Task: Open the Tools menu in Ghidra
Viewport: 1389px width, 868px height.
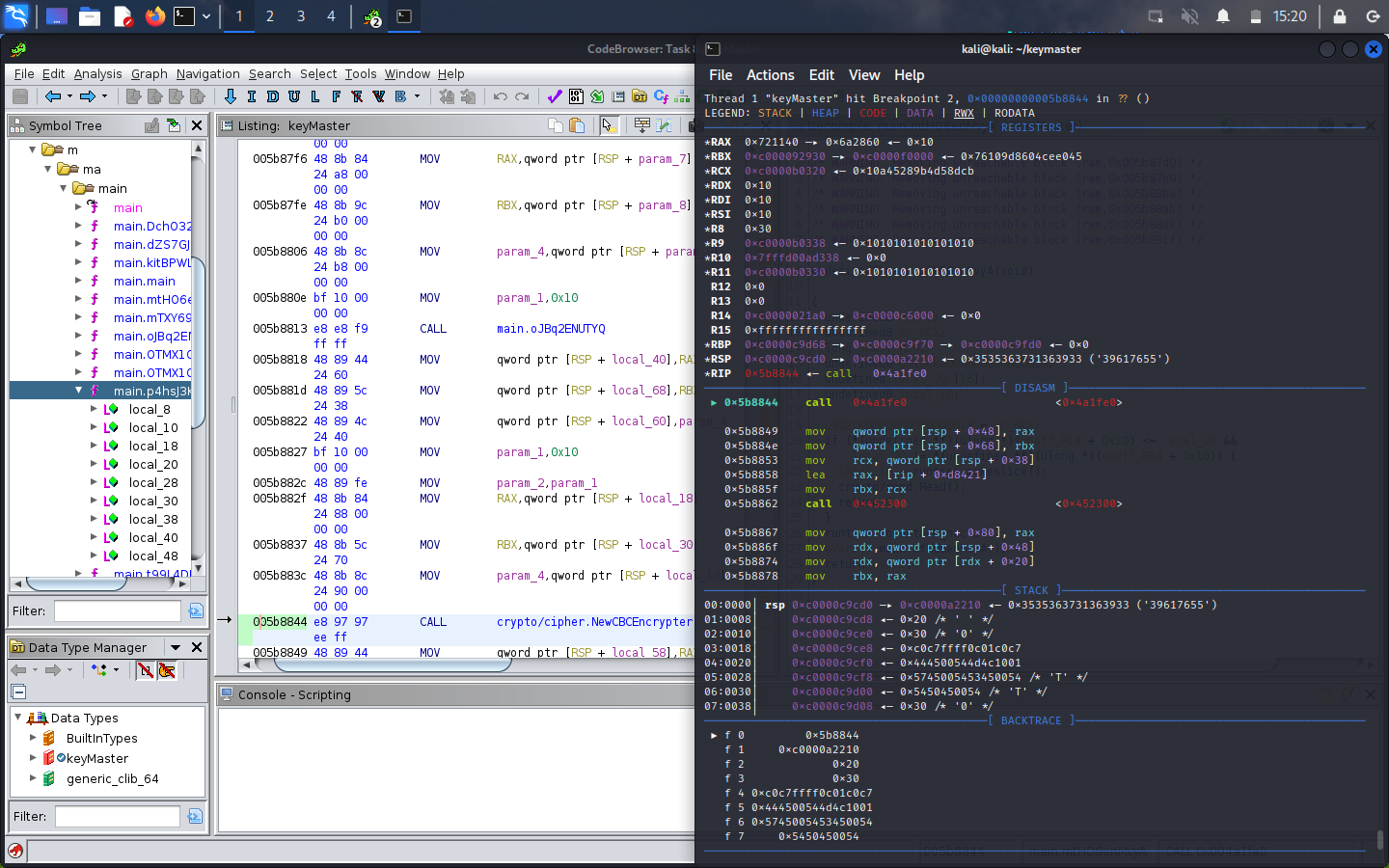Action: coord(361,73)
